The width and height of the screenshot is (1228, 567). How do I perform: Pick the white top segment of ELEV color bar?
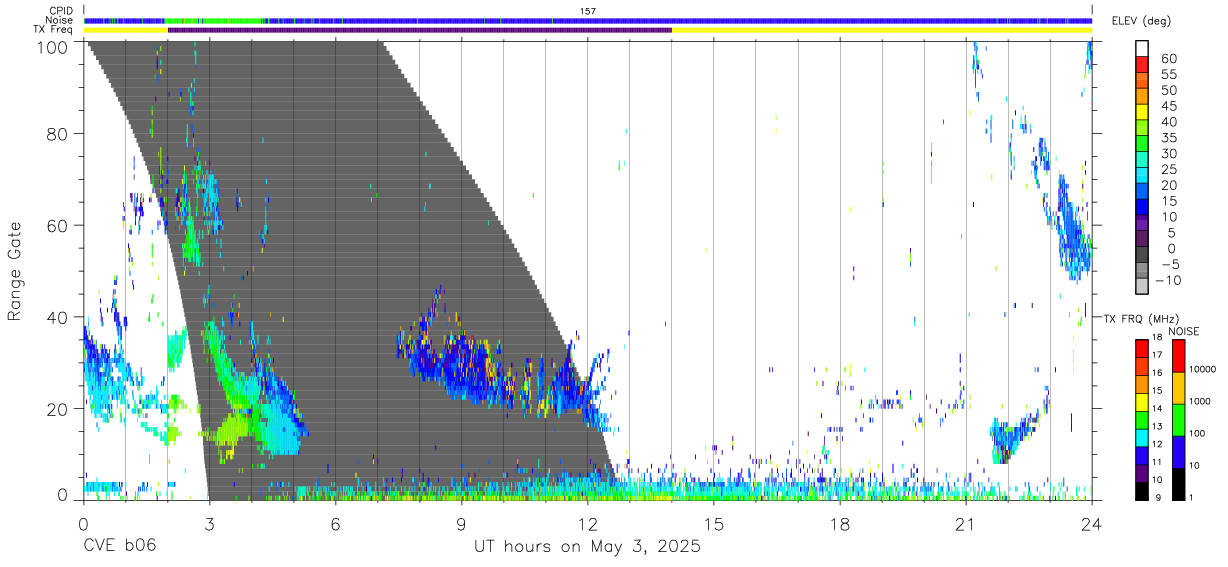[x=1142, y=46]
